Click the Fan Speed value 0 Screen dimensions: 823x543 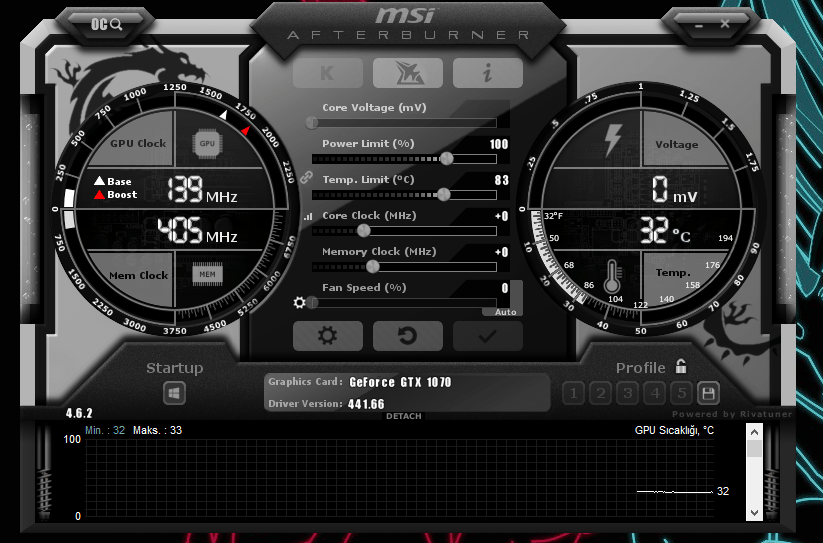coord(504,288)
